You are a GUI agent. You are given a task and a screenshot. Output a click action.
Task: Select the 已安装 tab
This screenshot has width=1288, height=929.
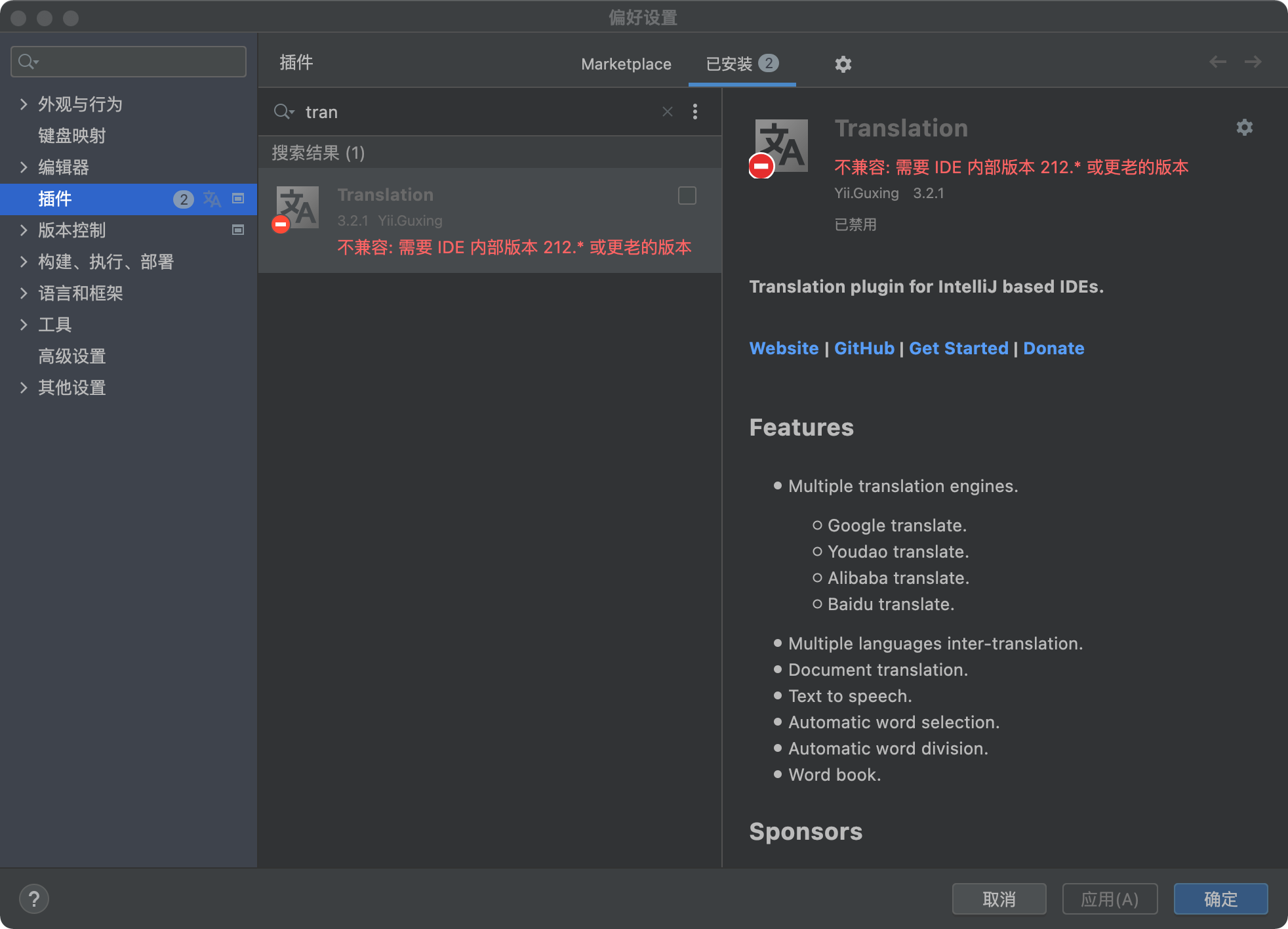[x=729, y=64]
